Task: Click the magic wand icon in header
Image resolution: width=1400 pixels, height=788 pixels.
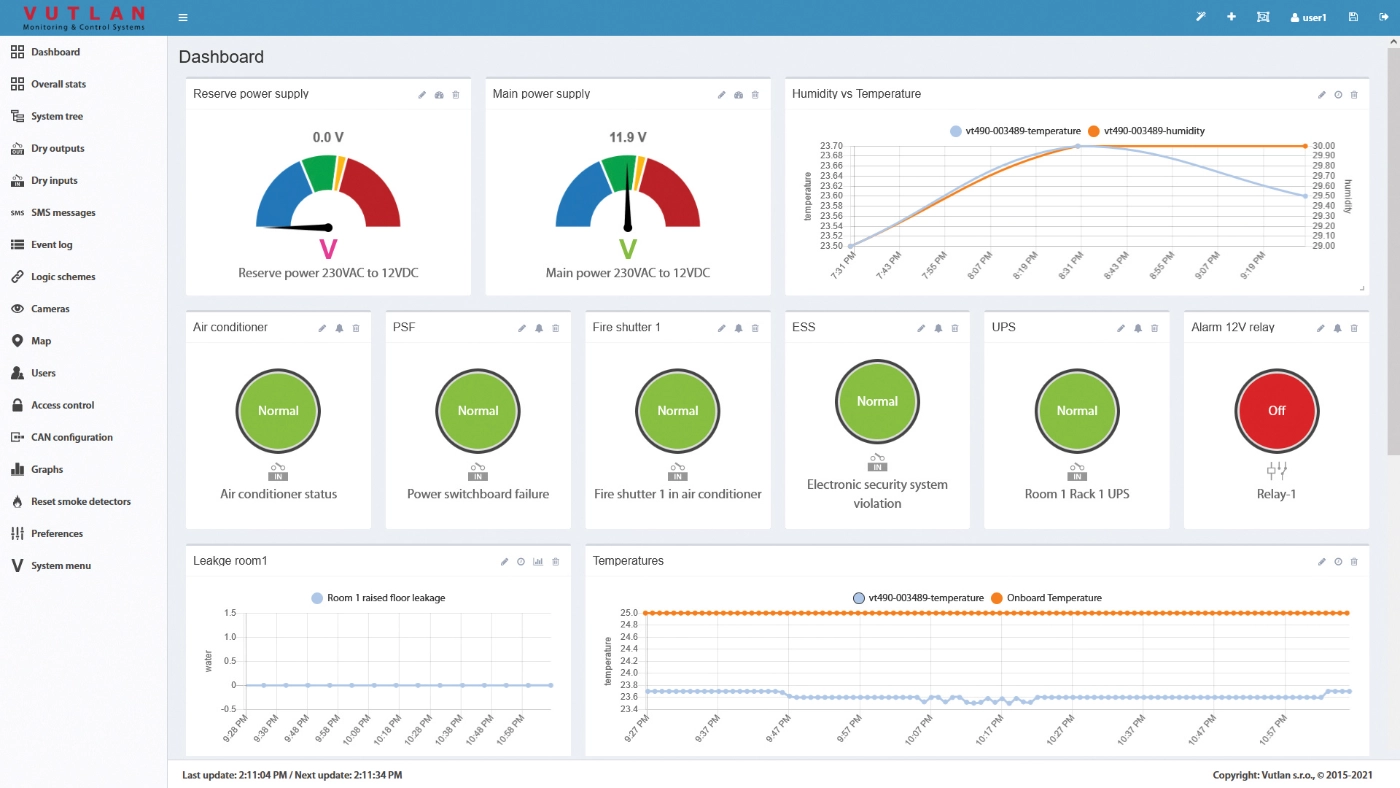Action: 1201,17
